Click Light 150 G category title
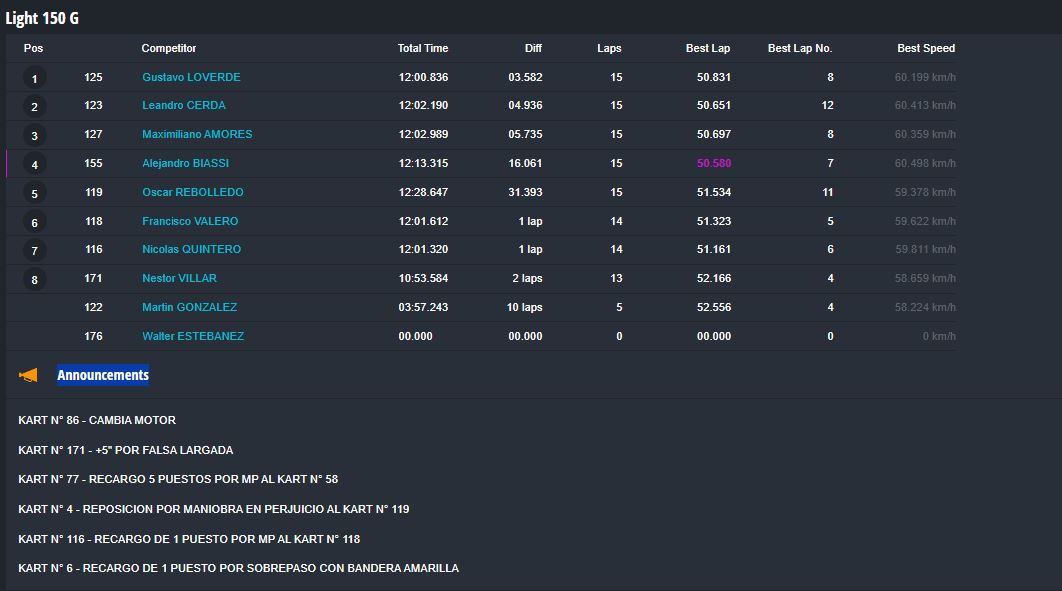1062x591 pixels. [42, 18]
